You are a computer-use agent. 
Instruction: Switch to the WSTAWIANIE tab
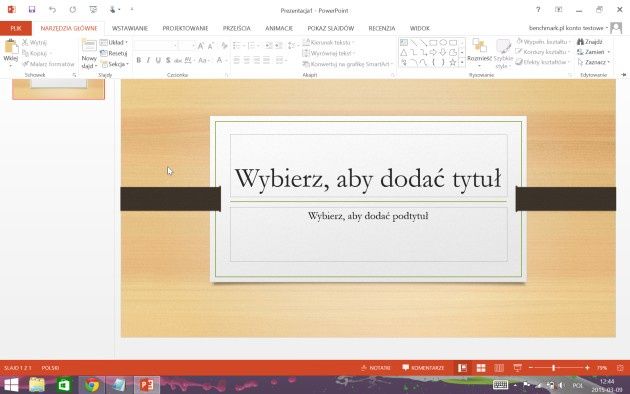click(x=130, y=28)
